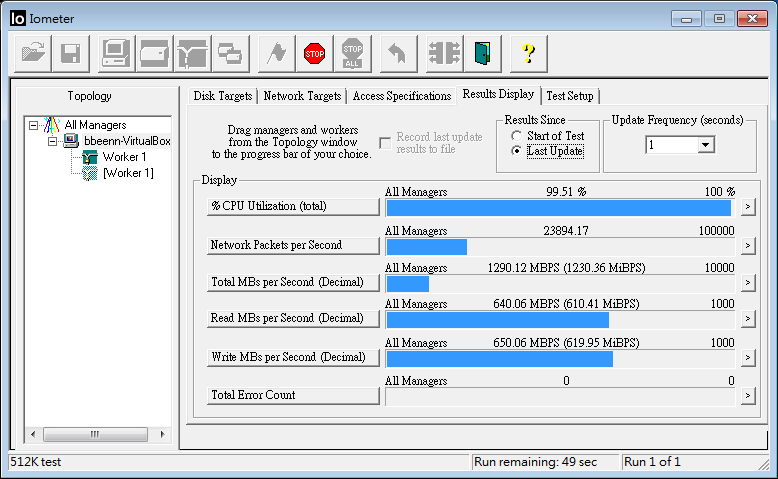This screenshot has height=479, width=778.
Task: Expand CPU Utilization result details arrow
Action: pyautogui.click(x=748, y=206)
